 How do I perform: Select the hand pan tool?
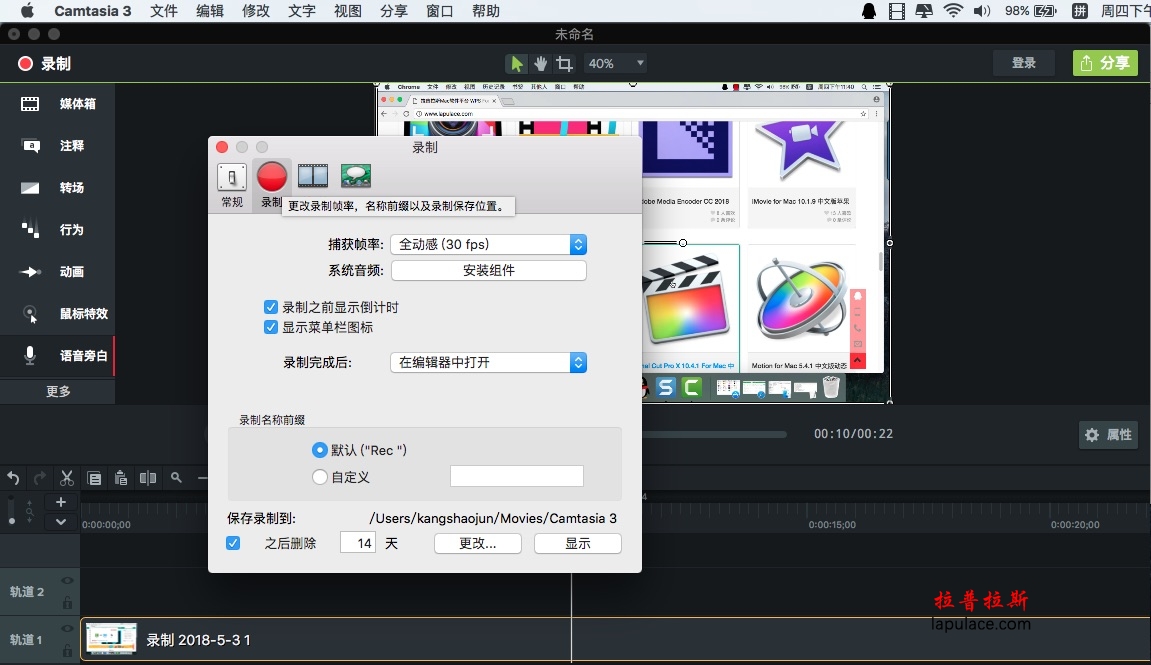pos(541,64)
